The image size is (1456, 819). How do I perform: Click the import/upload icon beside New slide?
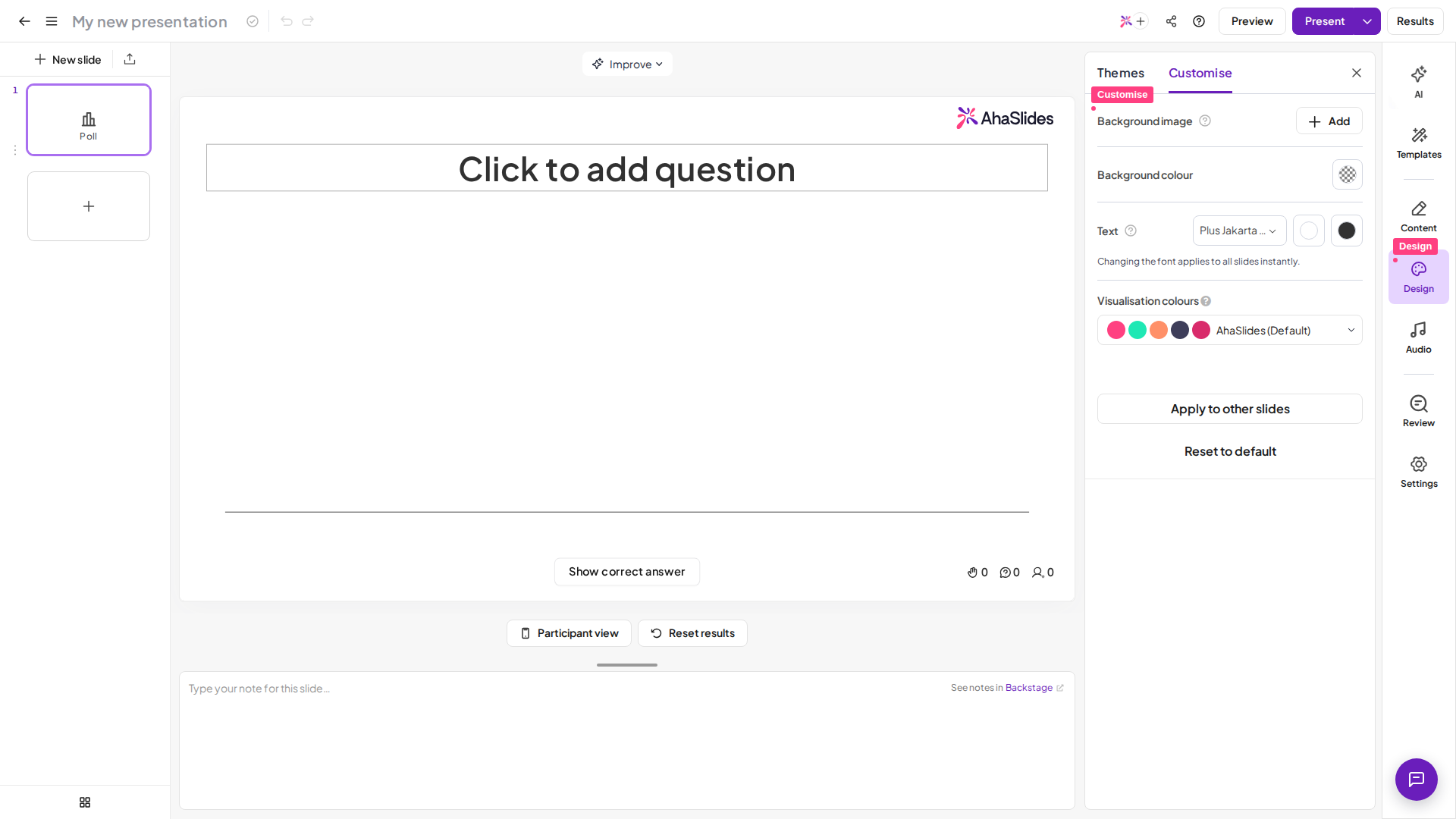pos(130,59)
